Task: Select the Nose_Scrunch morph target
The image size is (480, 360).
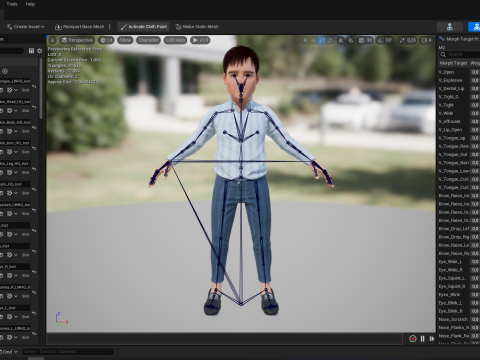Action: tap(454, 319)
